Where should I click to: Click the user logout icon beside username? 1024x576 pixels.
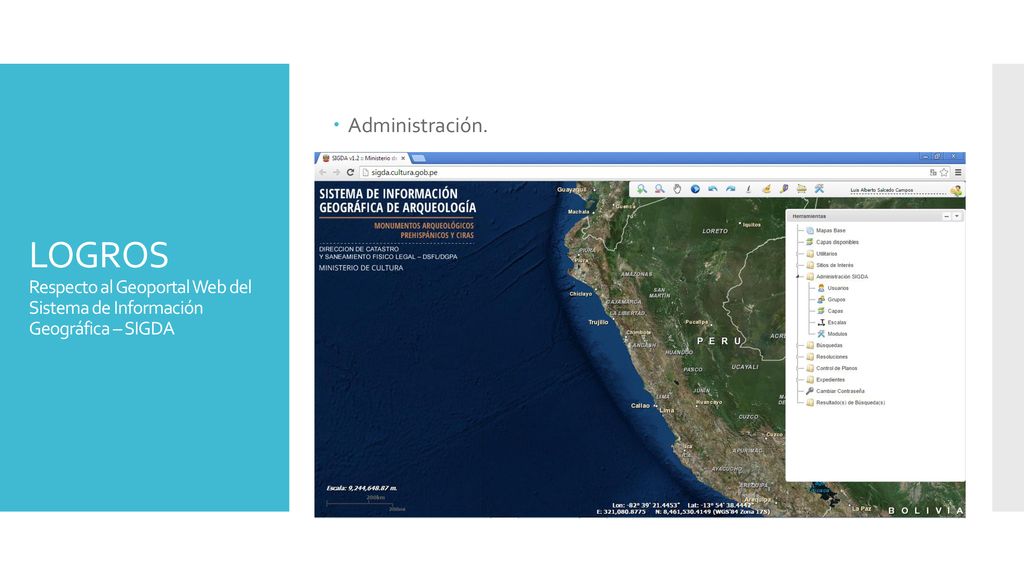point(955,191)
